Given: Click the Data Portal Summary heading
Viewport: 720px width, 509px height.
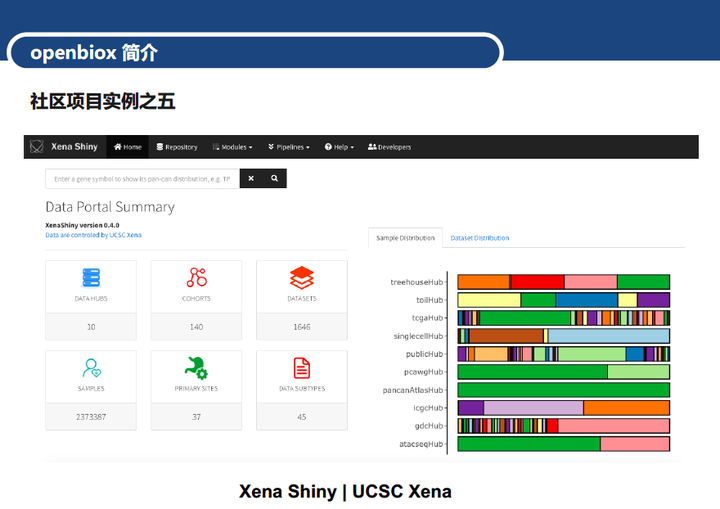Looking at the screenshot, I should click(110, 207).
